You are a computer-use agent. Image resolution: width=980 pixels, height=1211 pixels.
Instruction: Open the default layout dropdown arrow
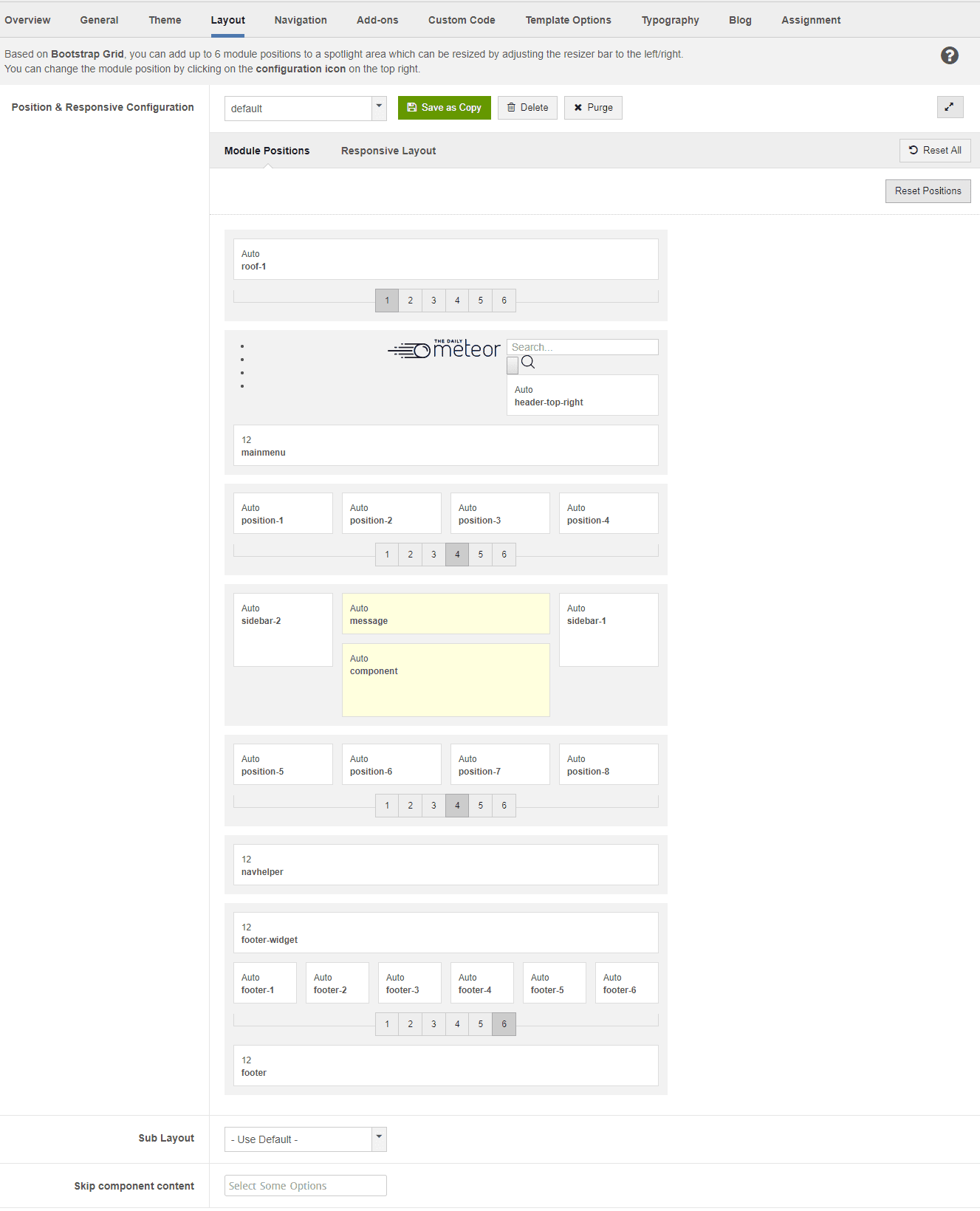point(379,108)
